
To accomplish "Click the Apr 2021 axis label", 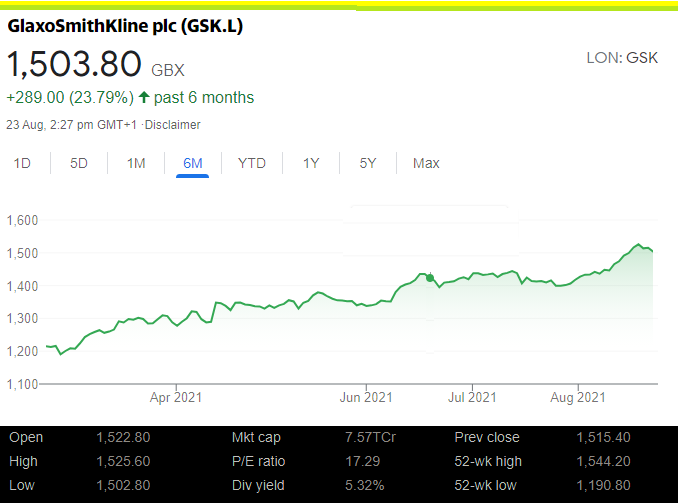I will coord(176,397).
